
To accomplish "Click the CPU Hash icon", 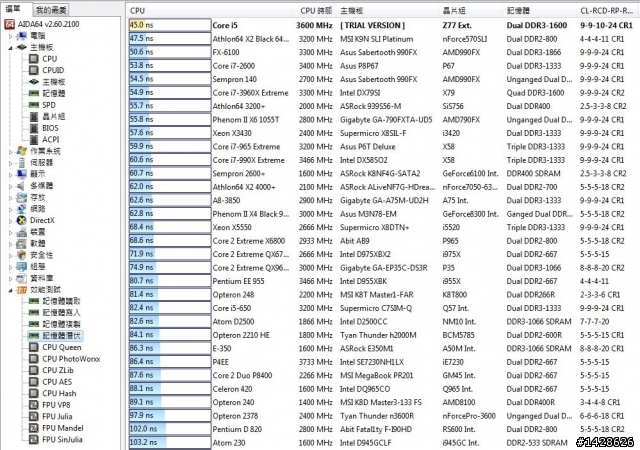I will 34,393.
